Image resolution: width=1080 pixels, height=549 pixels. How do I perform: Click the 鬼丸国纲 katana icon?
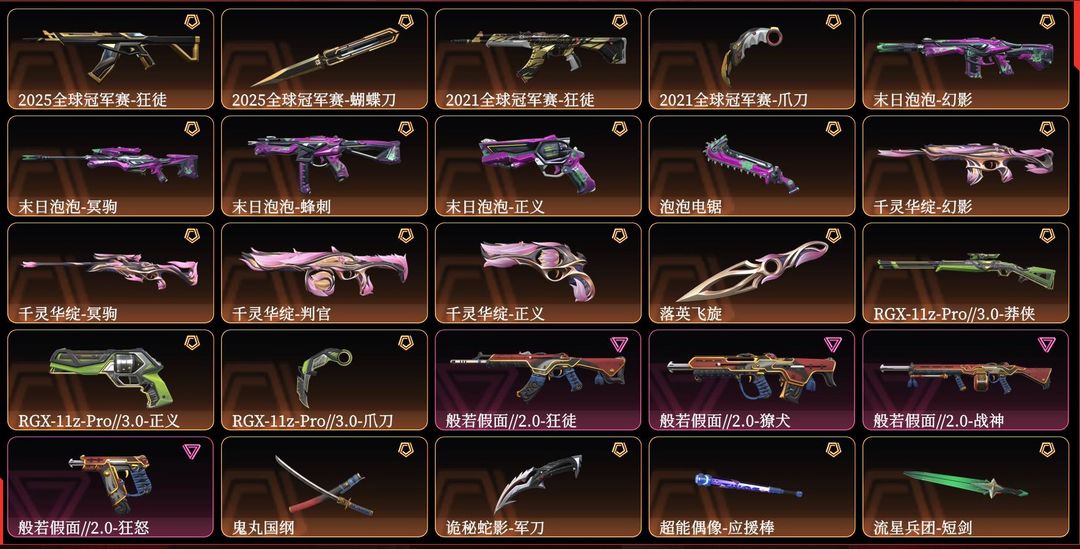[324, 486]
